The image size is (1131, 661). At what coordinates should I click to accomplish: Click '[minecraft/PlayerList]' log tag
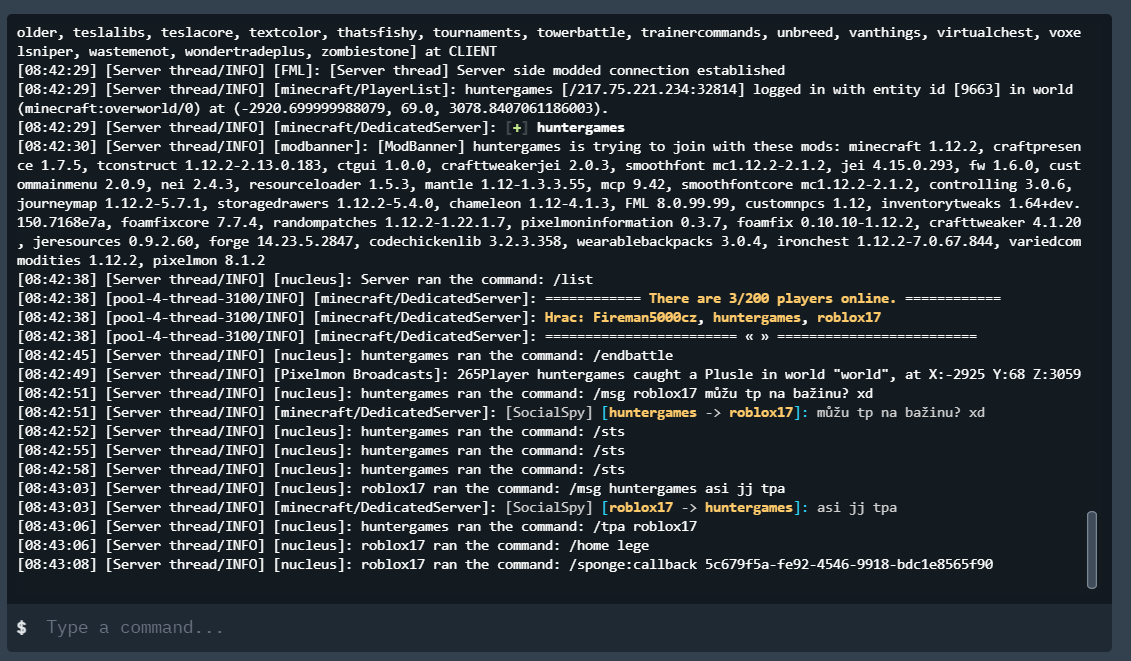click(x=364, y=89)
